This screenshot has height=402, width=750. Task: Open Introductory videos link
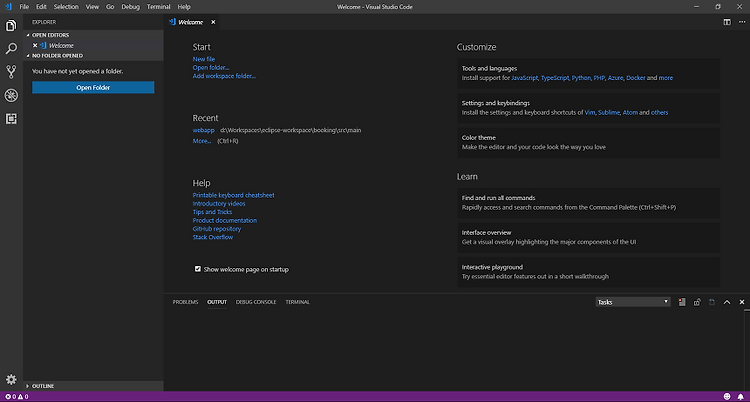point(219,203)
